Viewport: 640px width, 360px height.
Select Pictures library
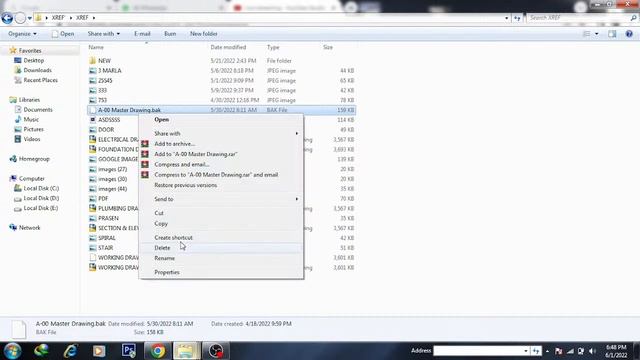tap(33, 129)
